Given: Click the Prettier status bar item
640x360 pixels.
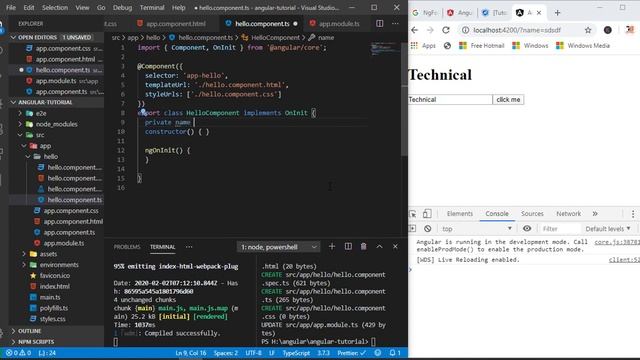Looking at the screenshot, I should [351, 353].
